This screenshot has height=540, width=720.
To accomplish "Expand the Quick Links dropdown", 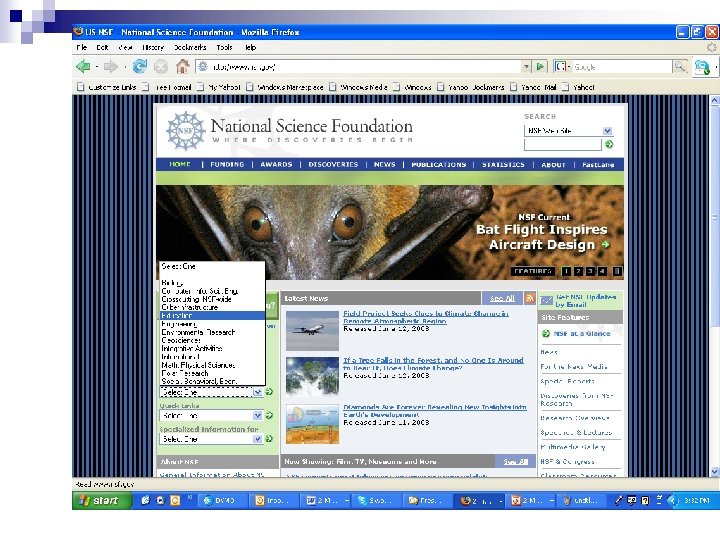I will coord(258,415).
